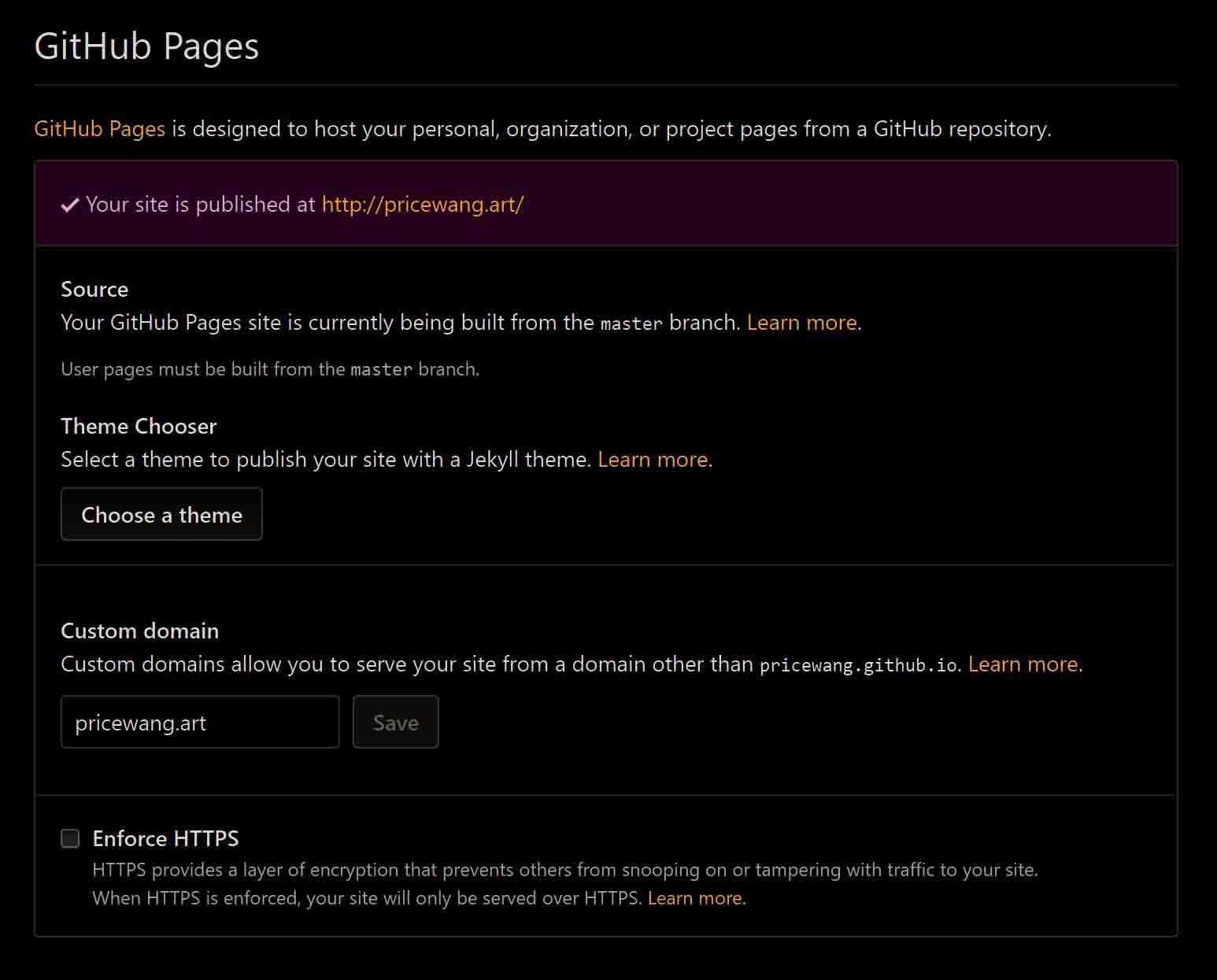Image resolution: width=1217 pixels, height=980 pixels.
Task: Open Learn more link for Custom domain
Action: [x=1023, y=664]
